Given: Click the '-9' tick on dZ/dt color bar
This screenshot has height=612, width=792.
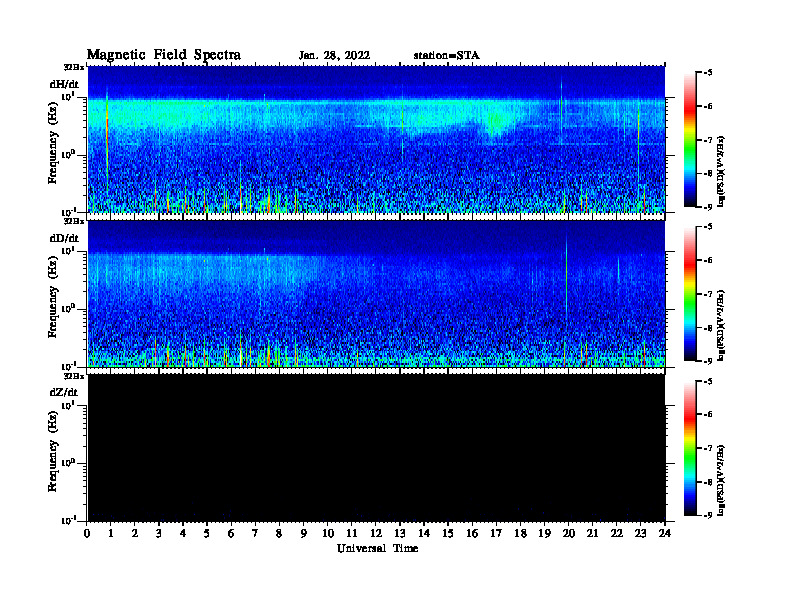Looking at the screenshot, I should tap(708, 515).
